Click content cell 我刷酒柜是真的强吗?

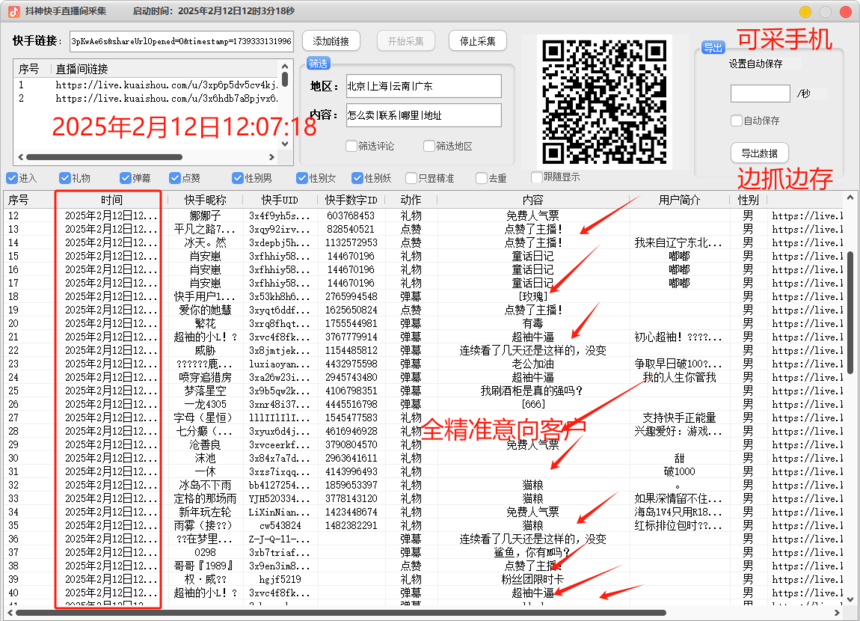pyautogui.click(x=533, y=391)
